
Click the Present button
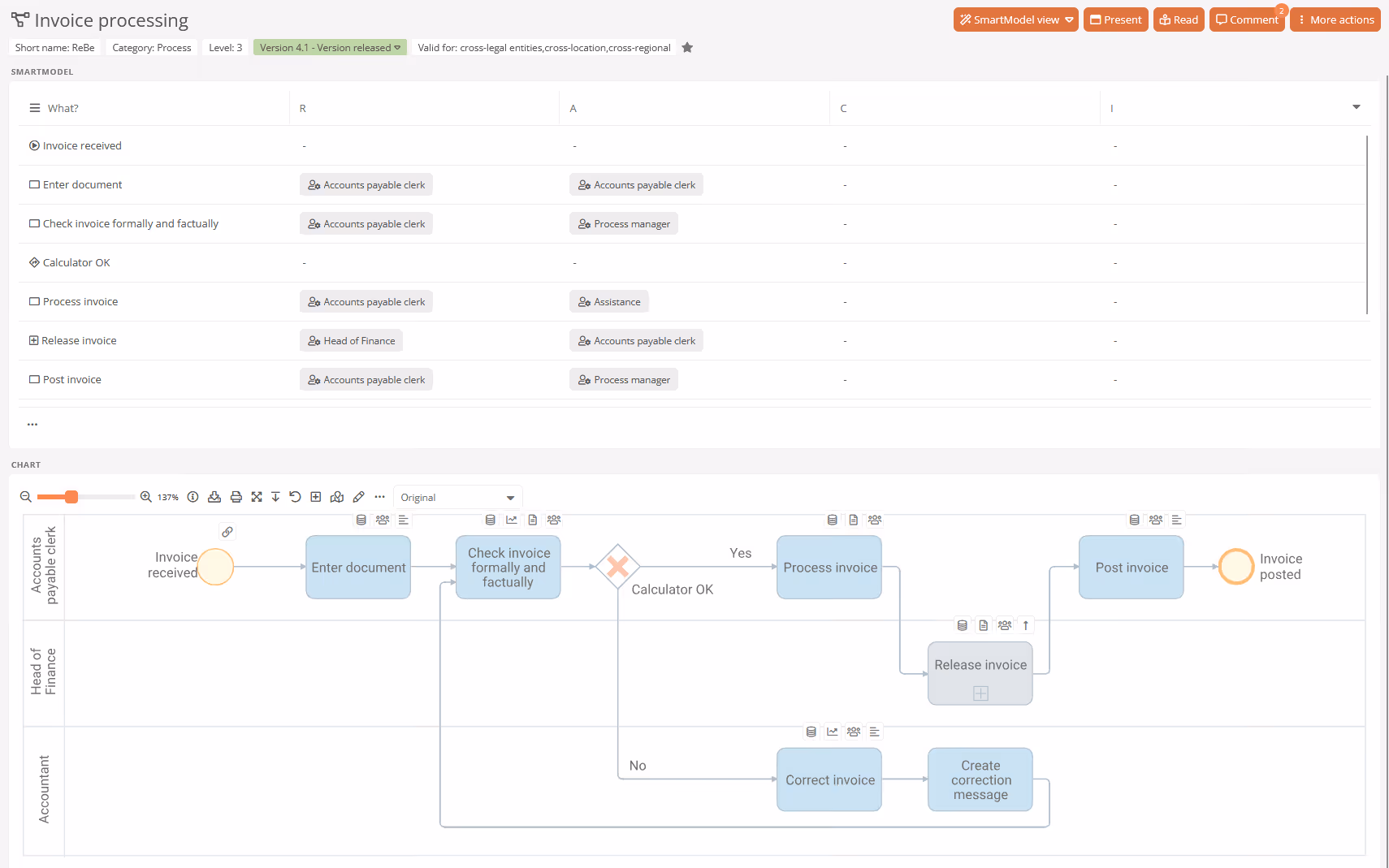click(x=1116, y=20)
